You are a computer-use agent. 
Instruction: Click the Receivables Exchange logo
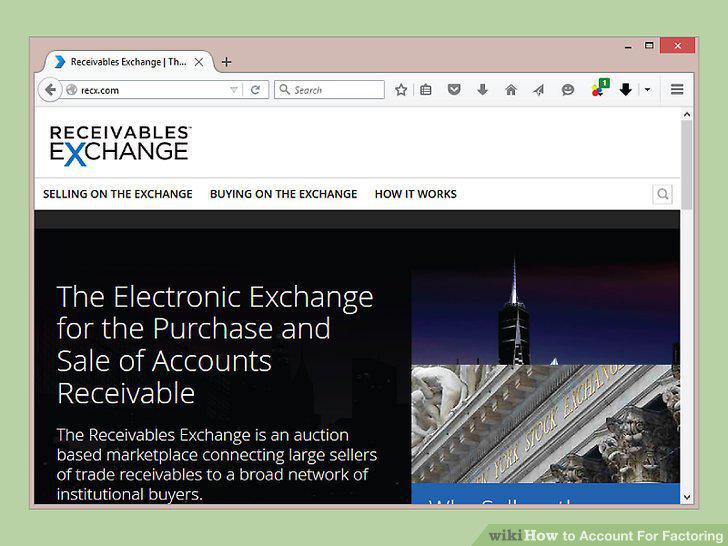coord(120,145)
